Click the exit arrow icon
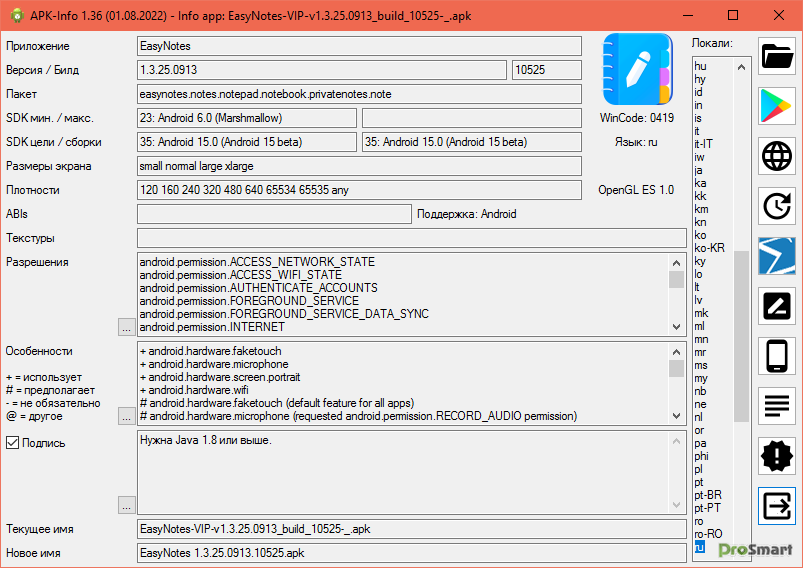Screen dimensions: 803x568 coord(777,506)
